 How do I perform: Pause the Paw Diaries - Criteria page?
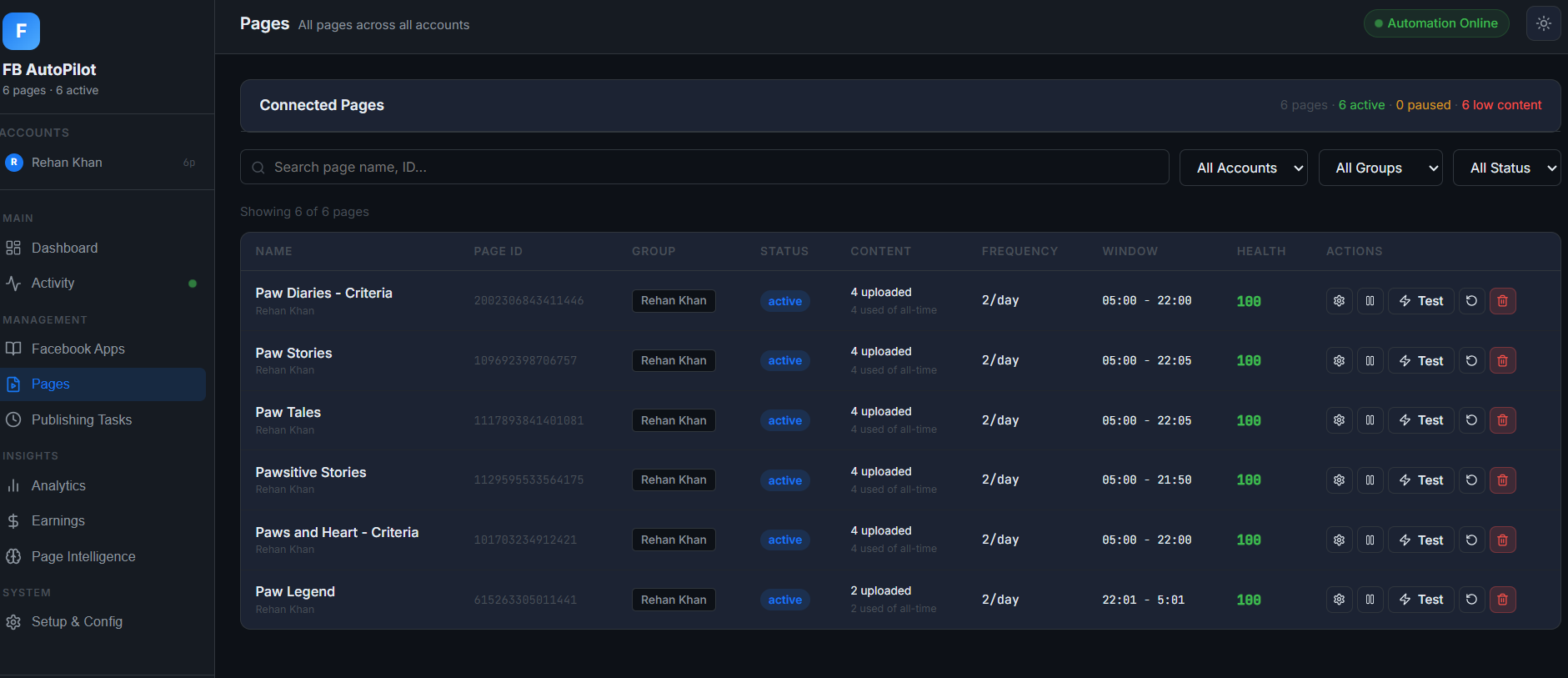point(1370,301)
